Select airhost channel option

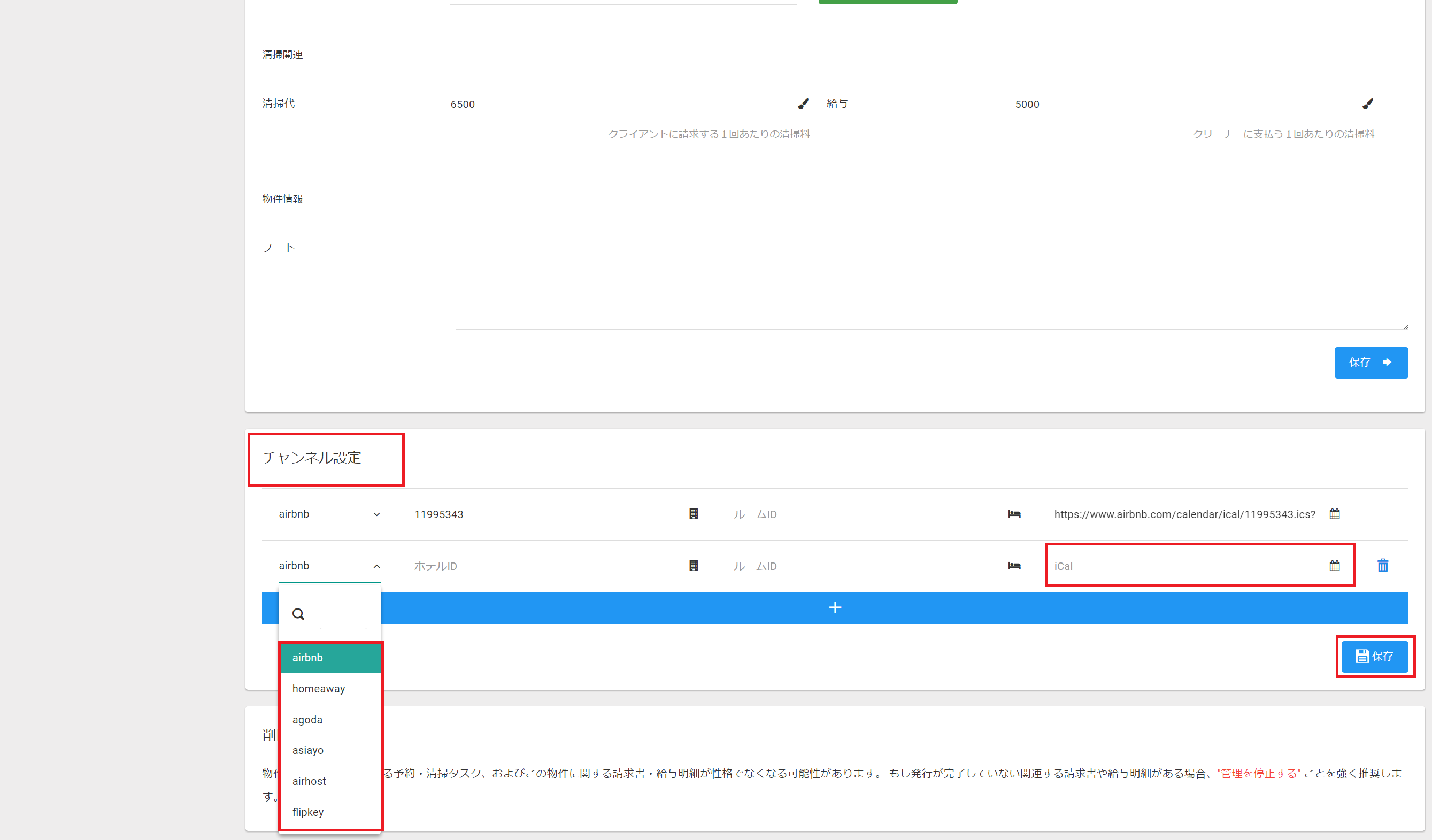(x=309, y=781)
